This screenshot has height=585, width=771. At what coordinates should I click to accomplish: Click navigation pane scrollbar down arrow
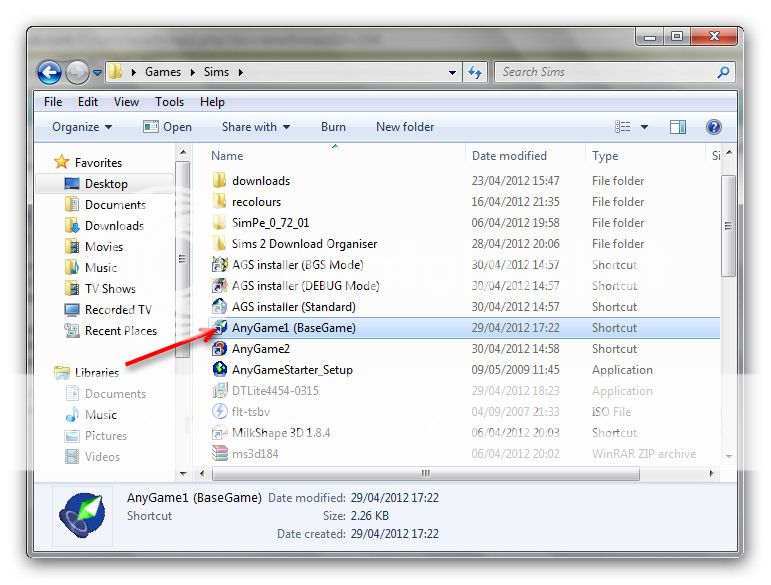[183, 474]
